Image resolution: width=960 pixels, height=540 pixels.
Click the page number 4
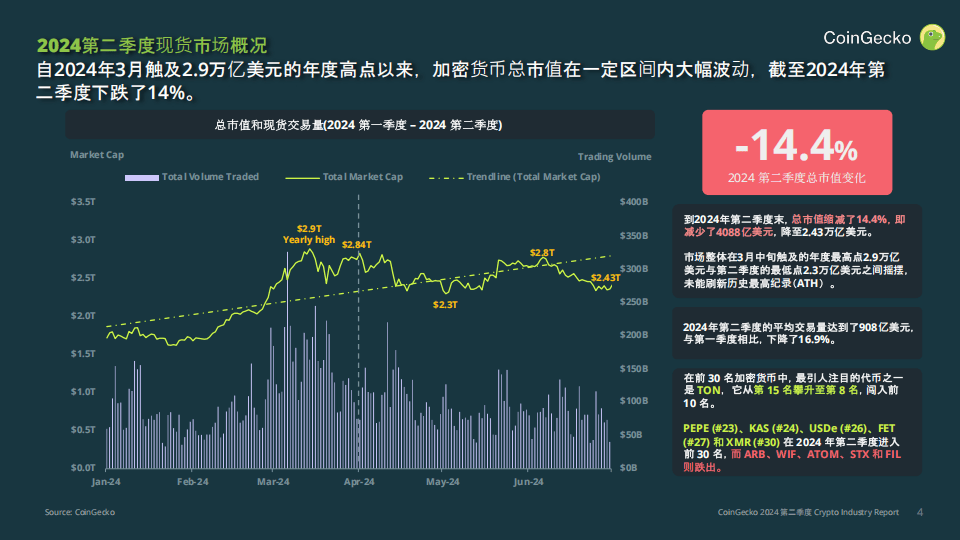(920, 512)
